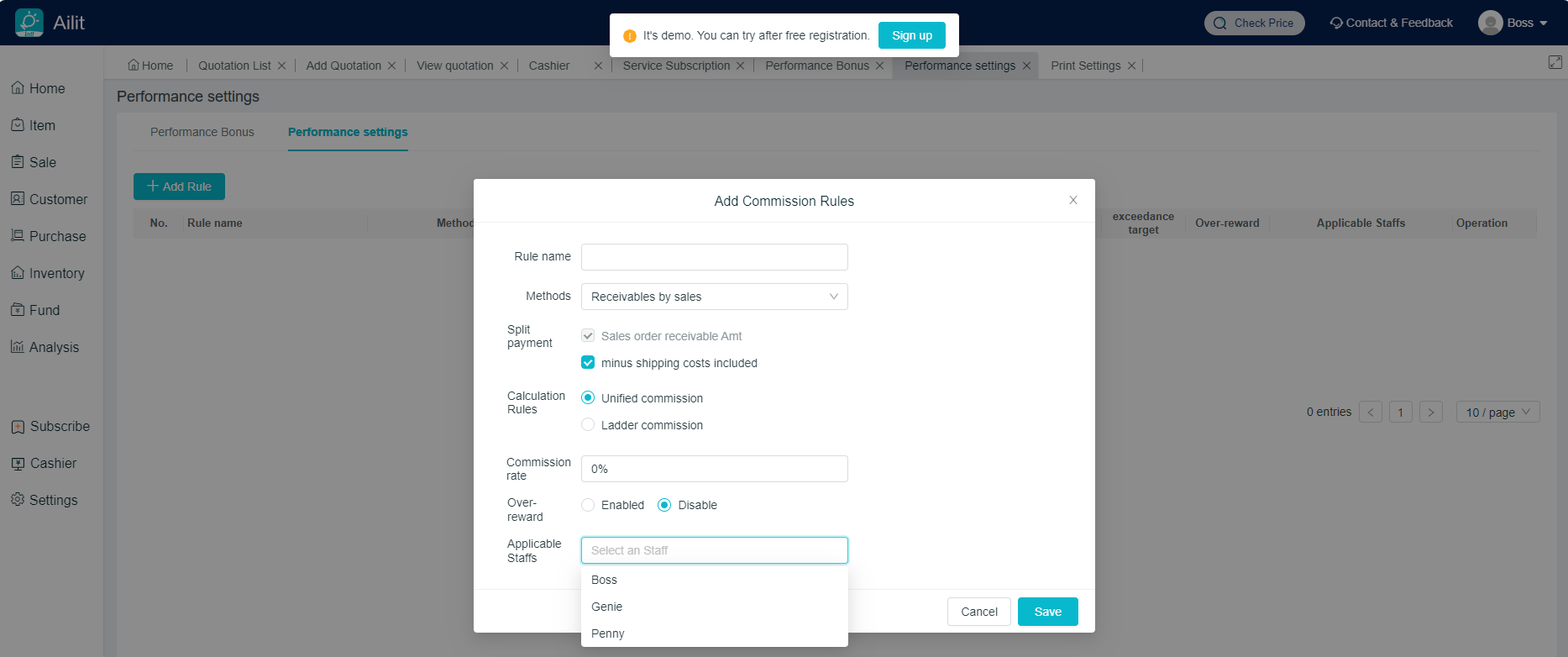Click the Settings gear icon in sidebar
Screen dimensions: 1568x657
[18, 500]
